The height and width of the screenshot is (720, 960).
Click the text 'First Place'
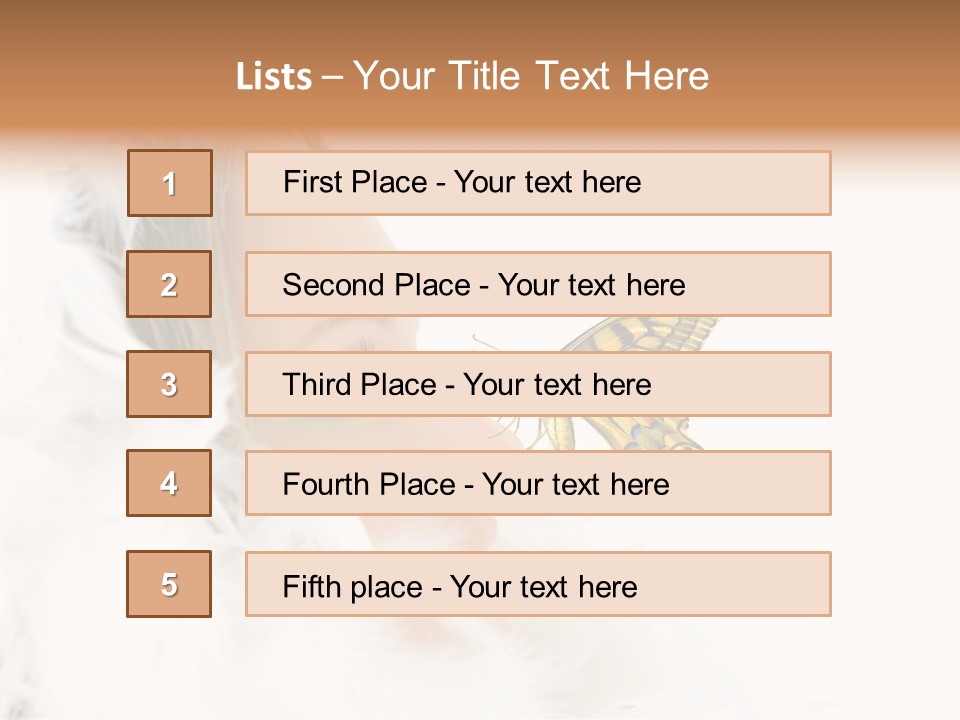pos(355,182)
